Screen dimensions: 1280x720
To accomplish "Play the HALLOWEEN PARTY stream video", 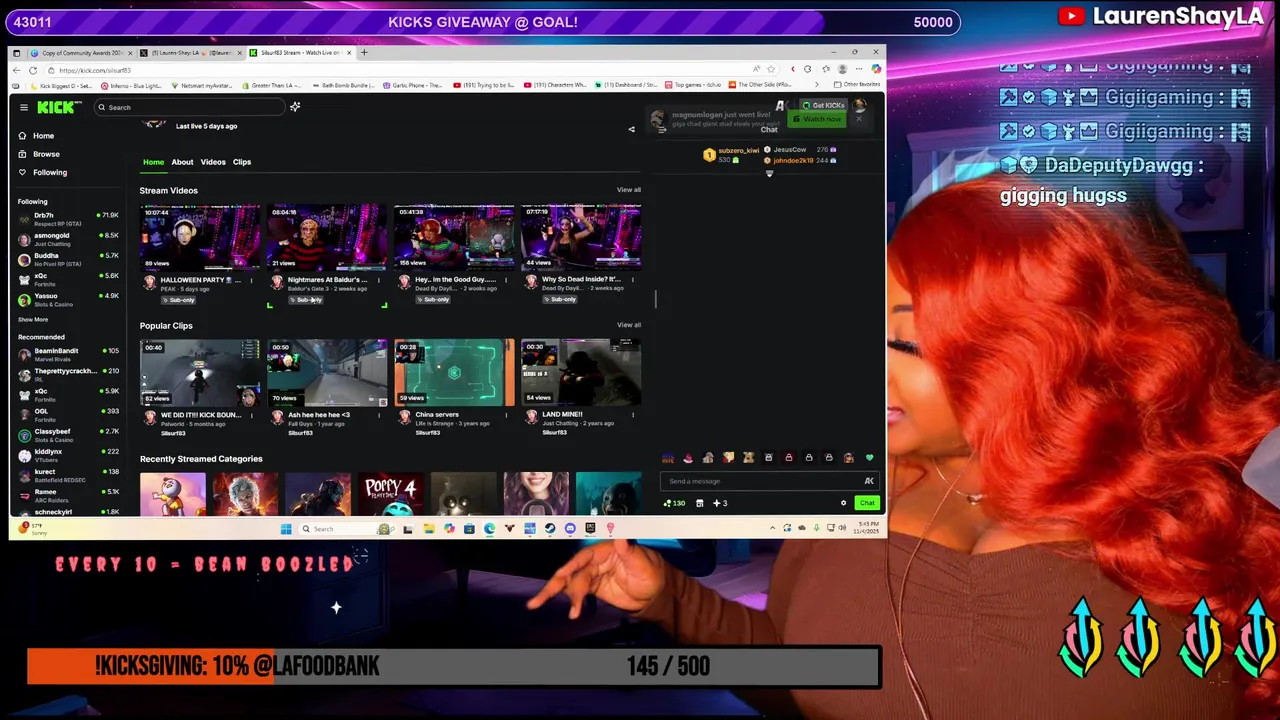I will 200,238.
